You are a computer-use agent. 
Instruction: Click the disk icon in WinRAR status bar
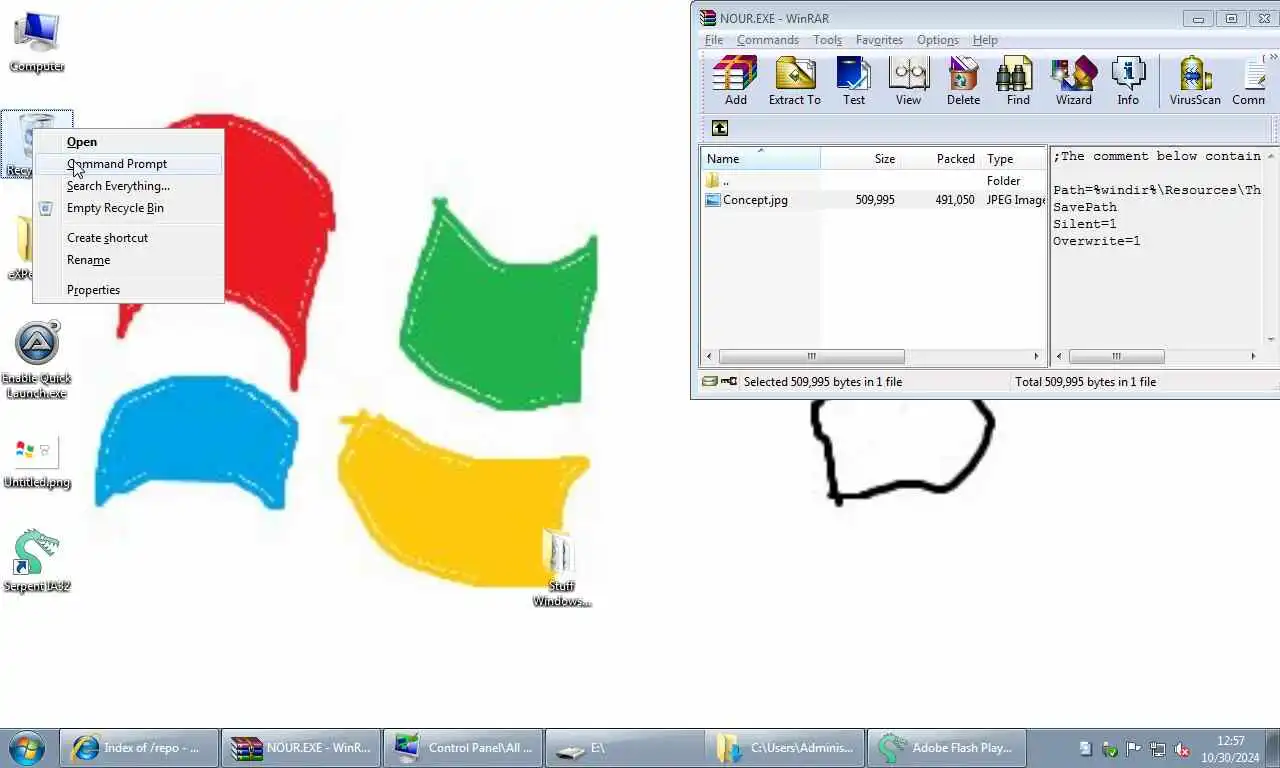coord(709,381)
